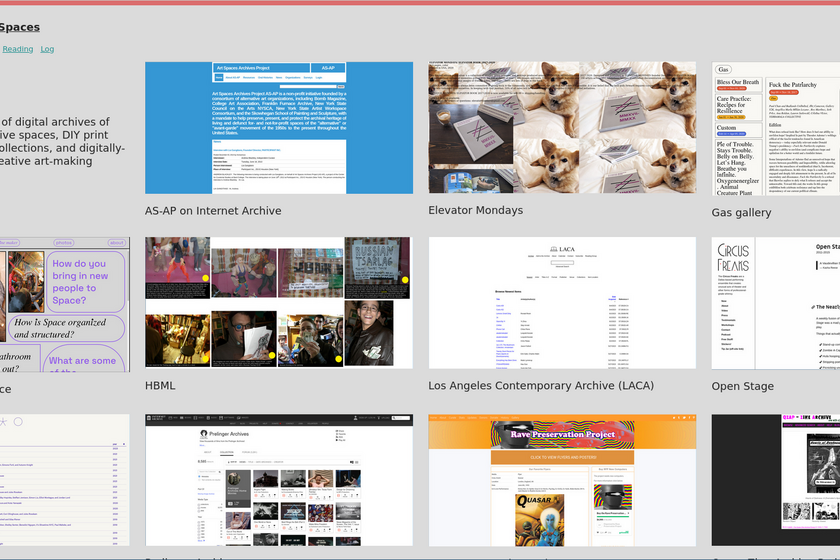Click the 'of digital archives of' description text
Viewport: 840px width, 560px height.
(x=55, y=122)
